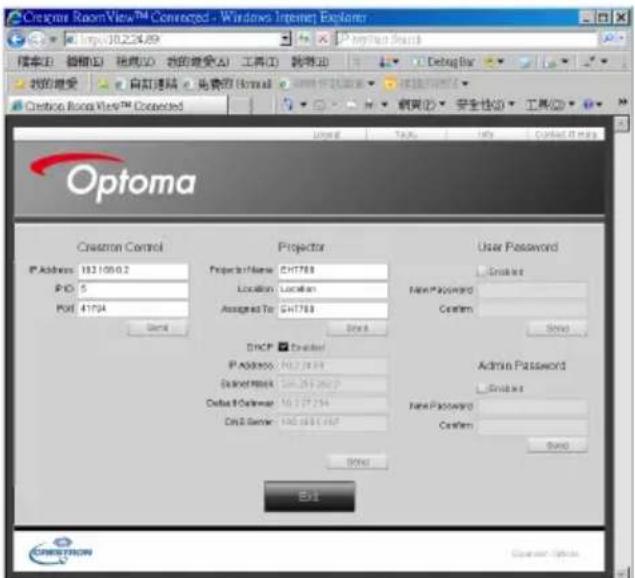The height and width of the screenshot is (578, 635).
Task: Open the recent pages dropdown arrow
Action: pos(53,40)
